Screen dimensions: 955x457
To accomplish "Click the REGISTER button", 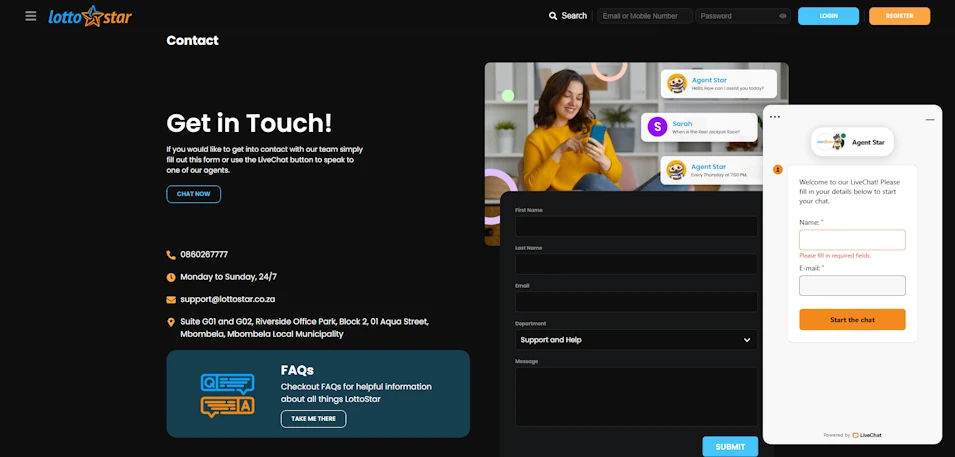I will pyautogui.click(x=900, y=16).
